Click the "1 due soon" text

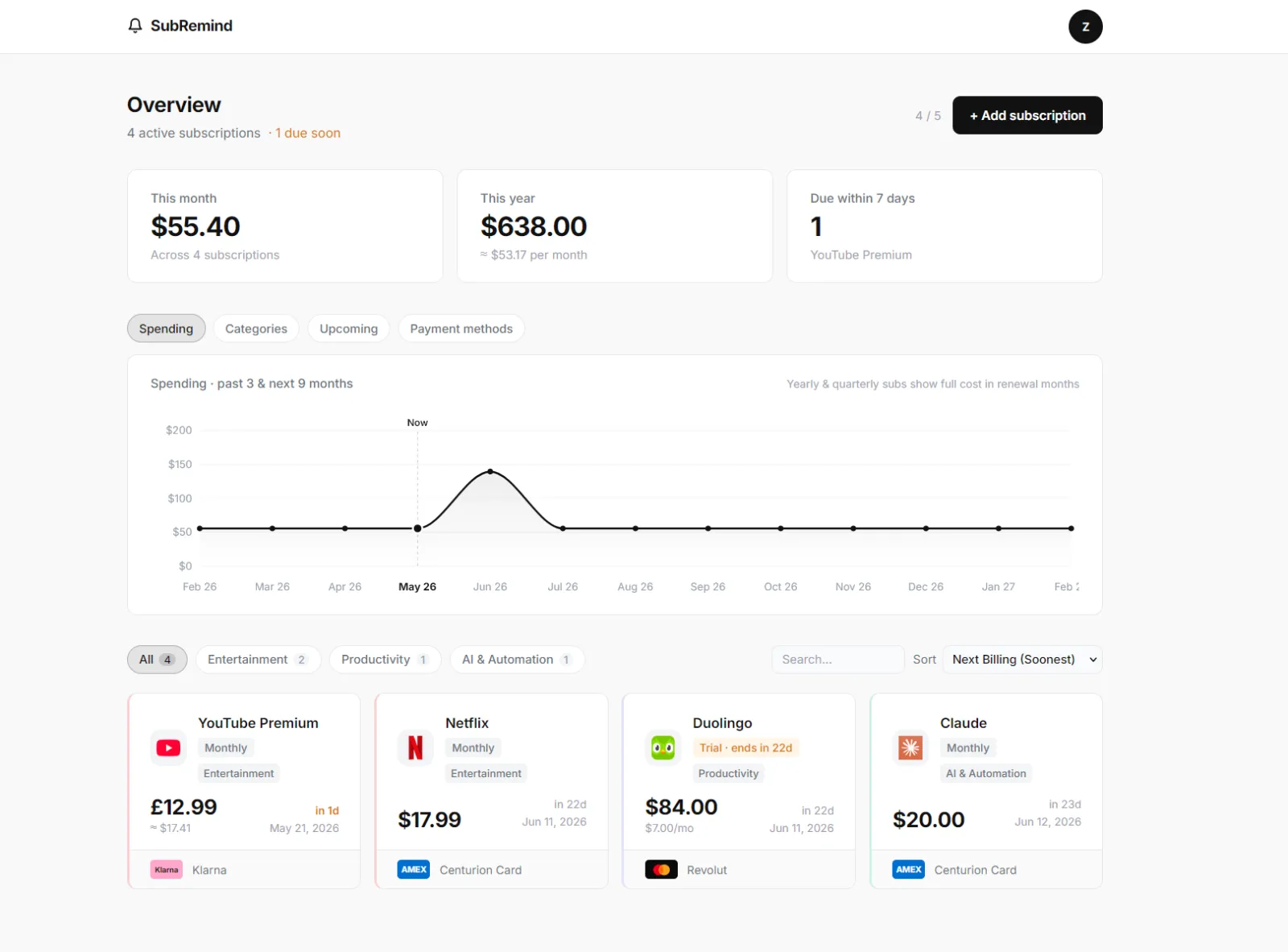click(308, 133)
